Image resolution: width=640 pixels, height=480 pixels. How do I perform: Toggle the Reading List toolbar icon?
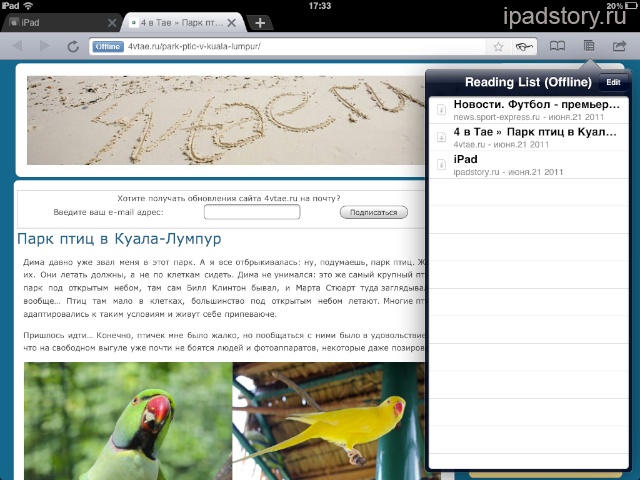[x=589, y=45]
